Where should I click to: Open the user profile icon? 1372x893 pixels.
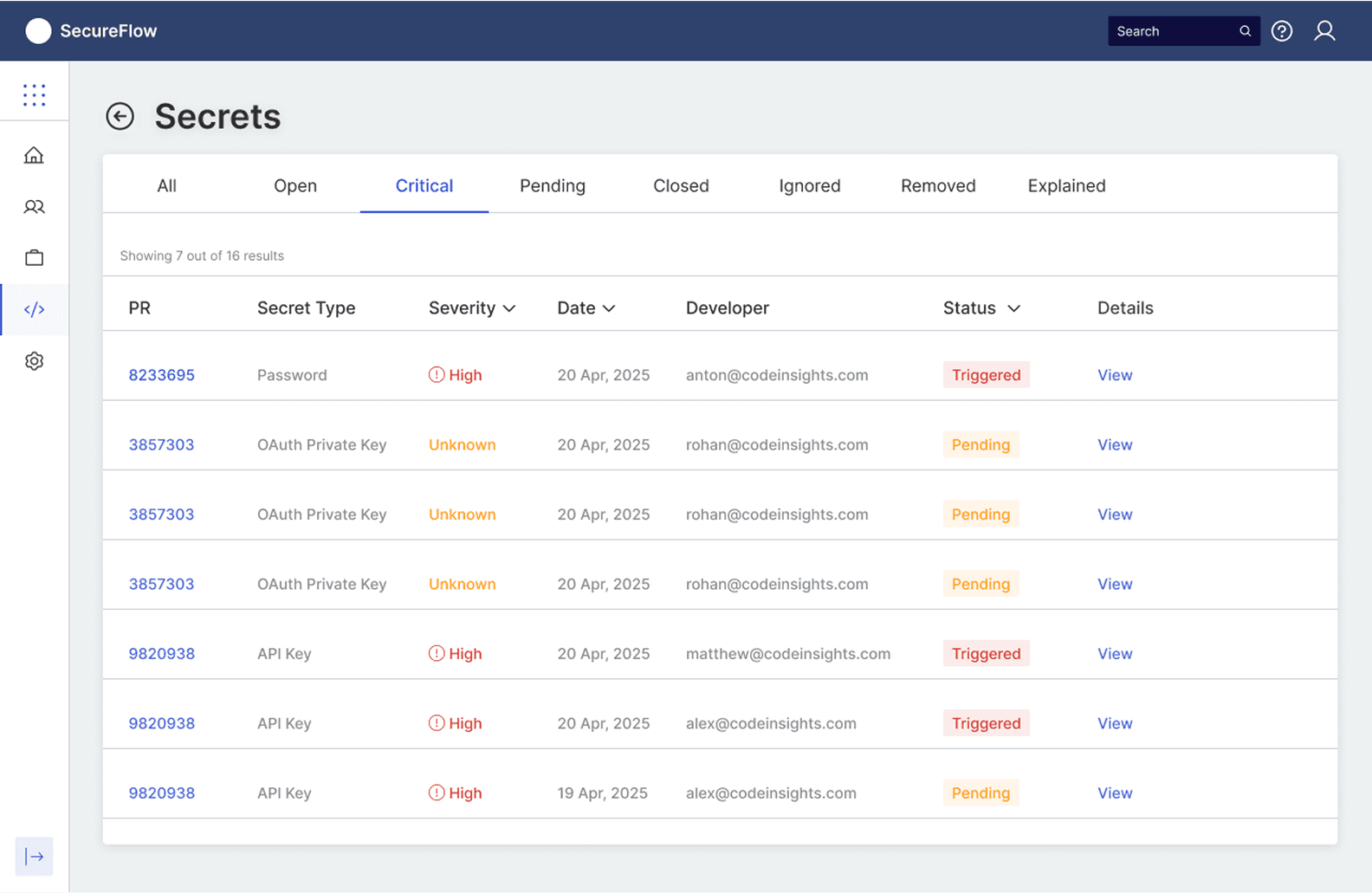[1324, 31]
